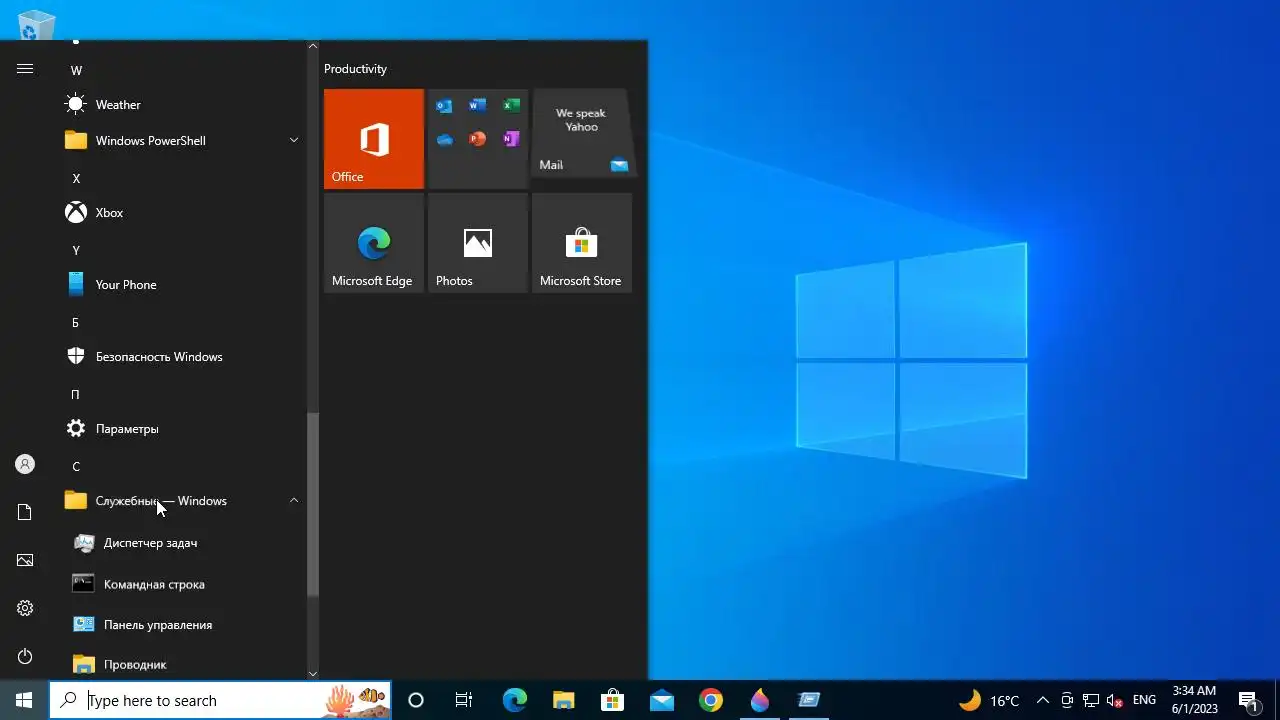Screen dimensions: 1280x720
Task: Open the user account icon in Start sidebar
Action: (25, 464)
